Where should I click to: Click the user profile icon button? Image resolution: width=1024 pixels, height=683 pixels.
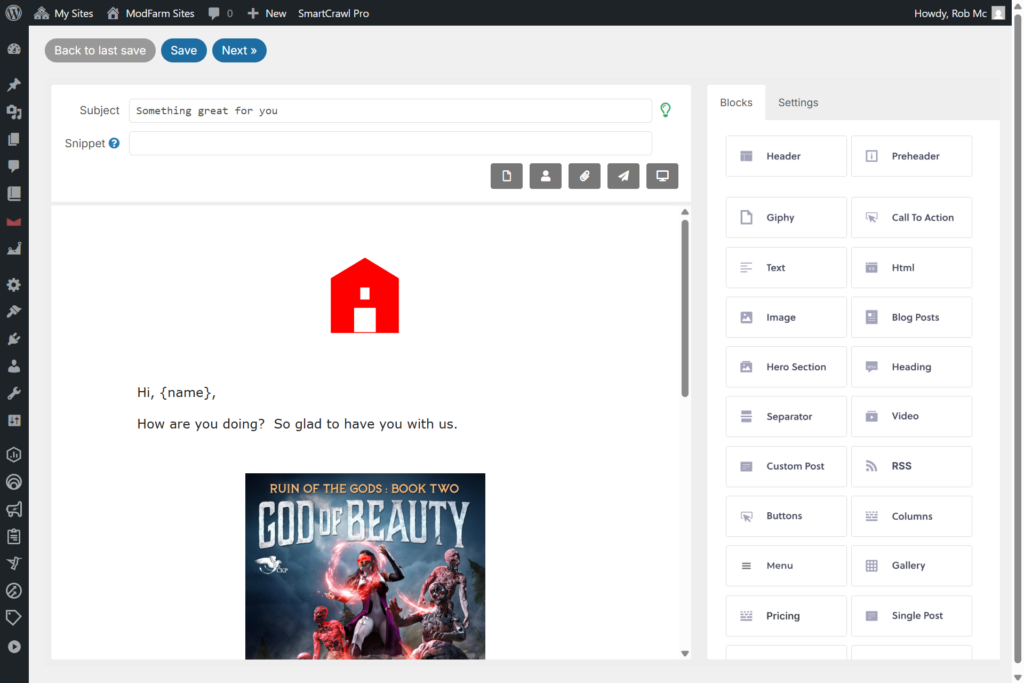(x=545, y=176)
